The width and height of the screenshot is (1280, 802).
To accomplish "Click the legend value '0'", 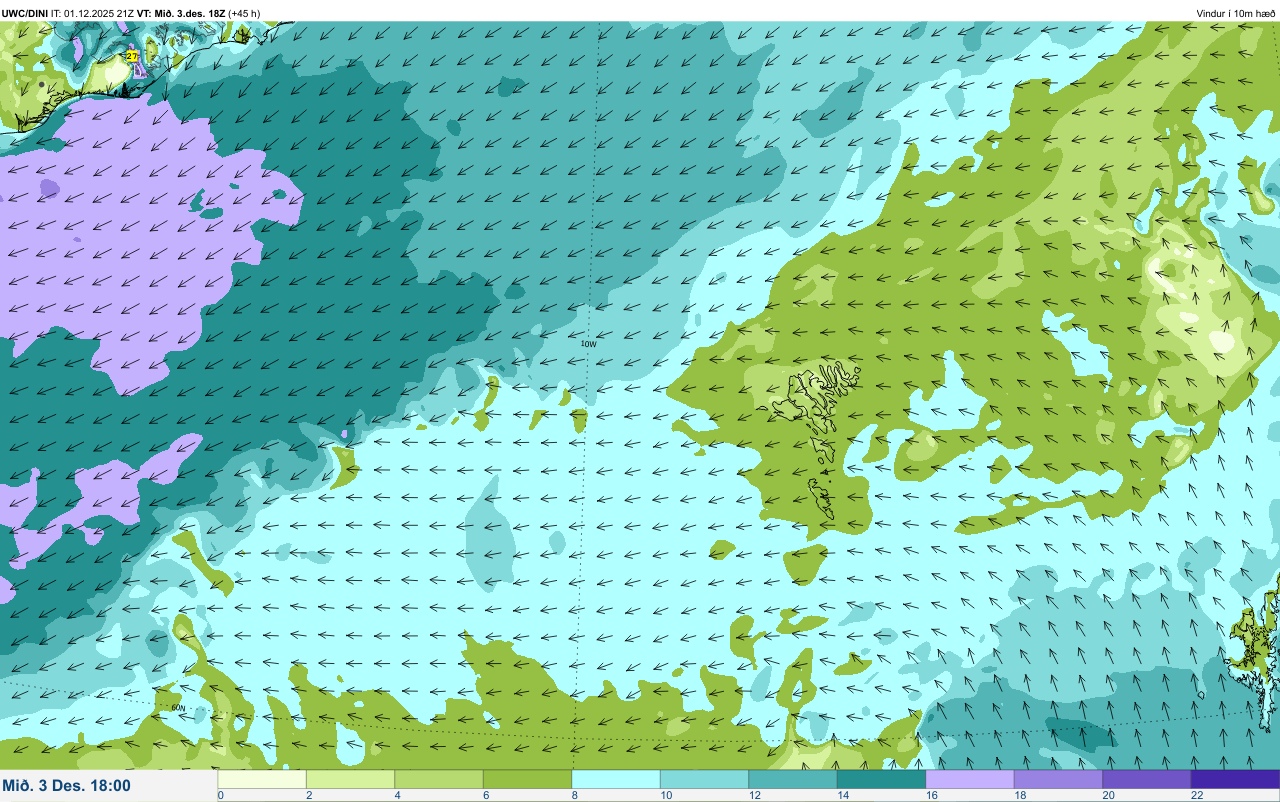I will point(220,796).
